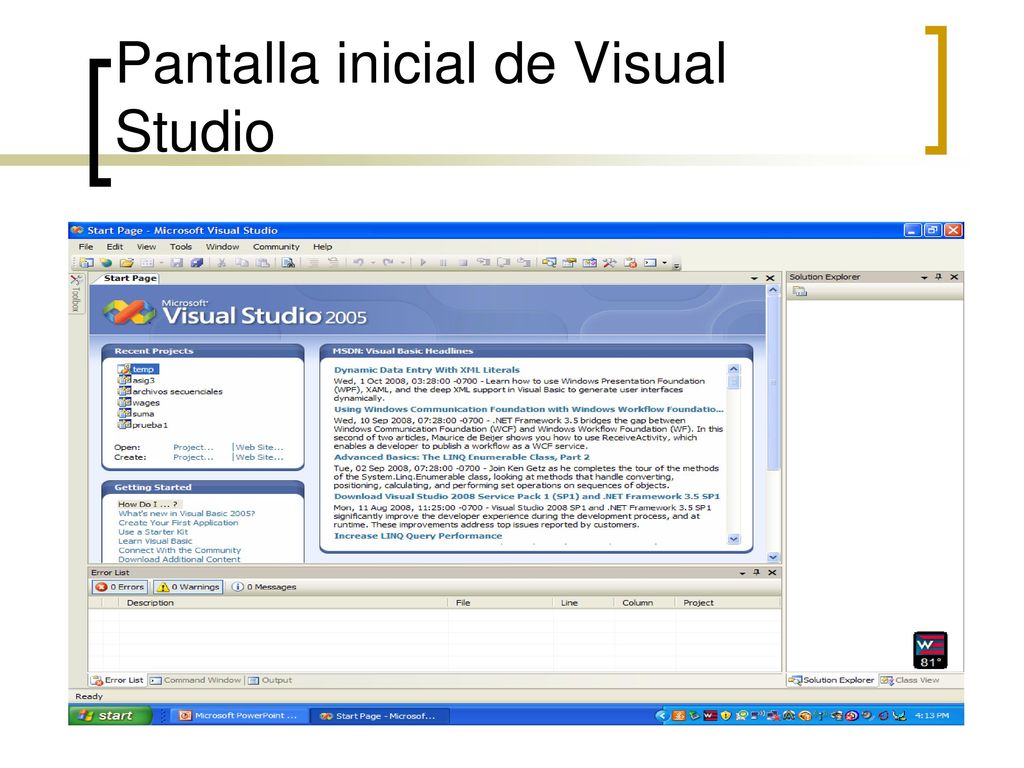Click the Immediate window toolbar icon
The height and width of the screenshot is (768, 1024).
[x=650, y=263]
